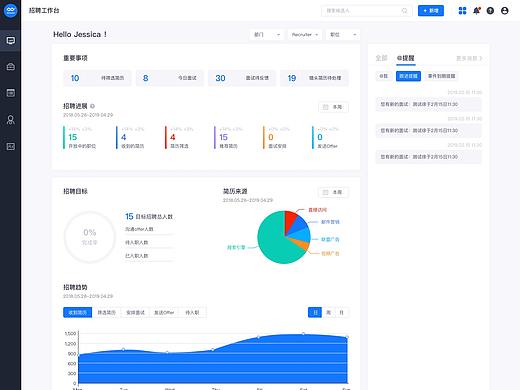
Task: Click the small orange pie slice
Action: pos(302,245)
